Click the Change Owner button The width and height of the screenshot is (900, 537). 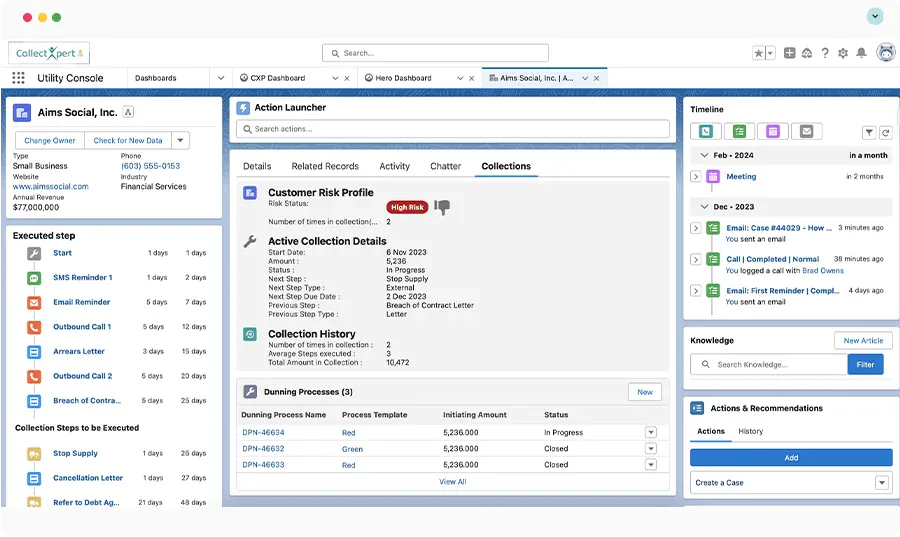coord(50,141)
